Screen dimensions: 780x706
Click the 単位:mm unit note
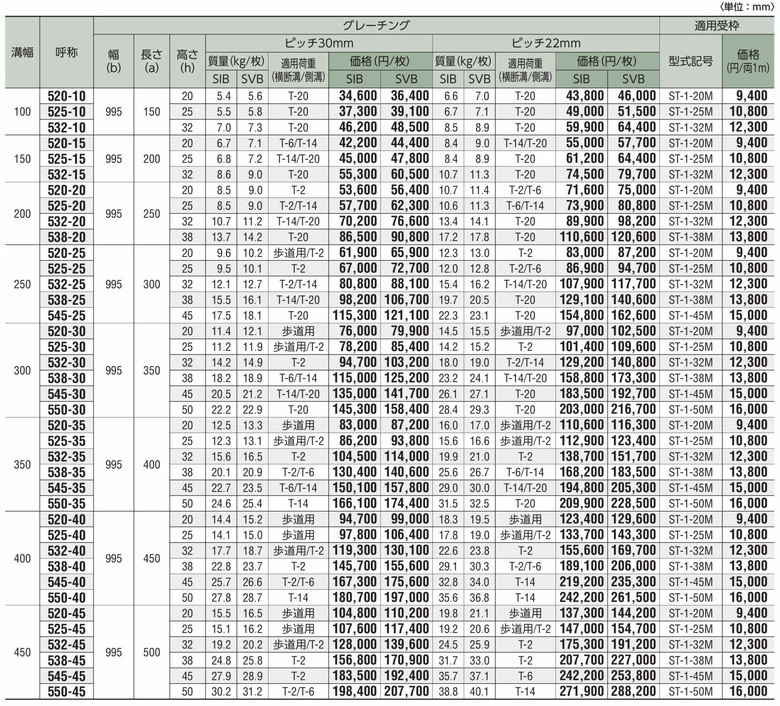tap(746, 7)
